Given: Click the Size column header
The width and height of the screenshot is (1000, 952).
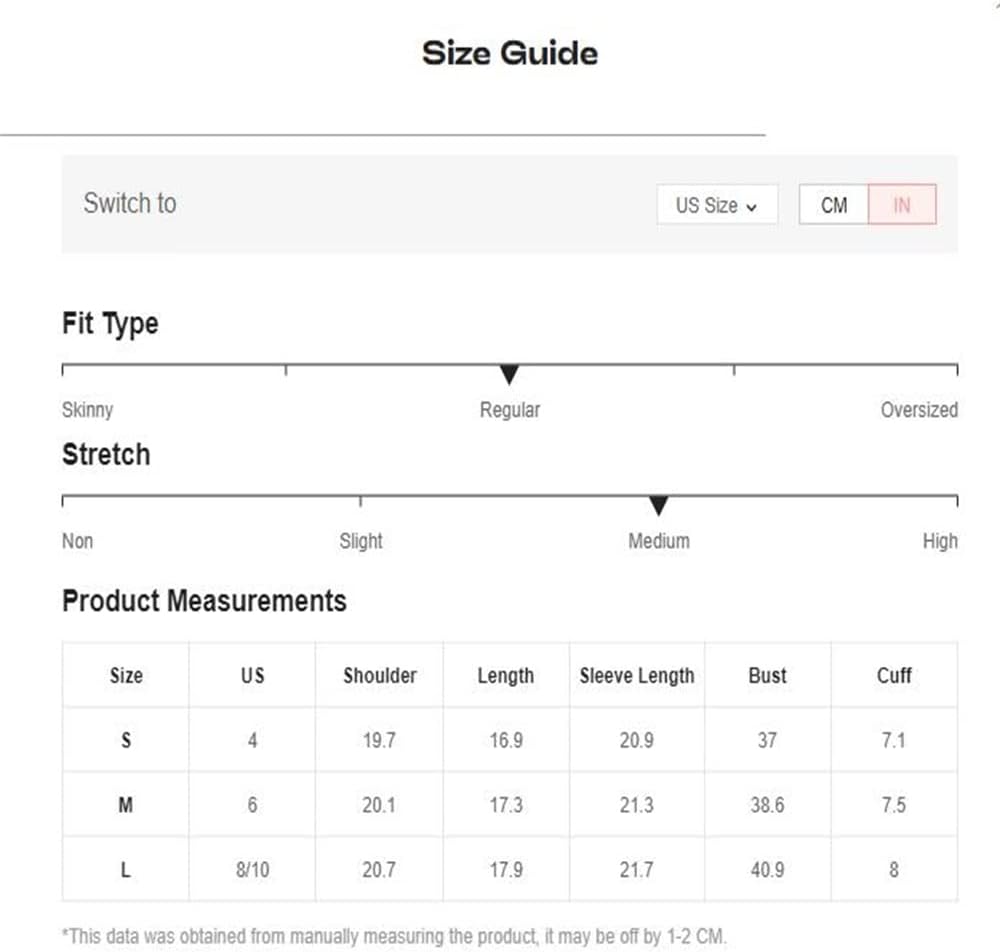Looking at the screenshot, I should point(126,675).
